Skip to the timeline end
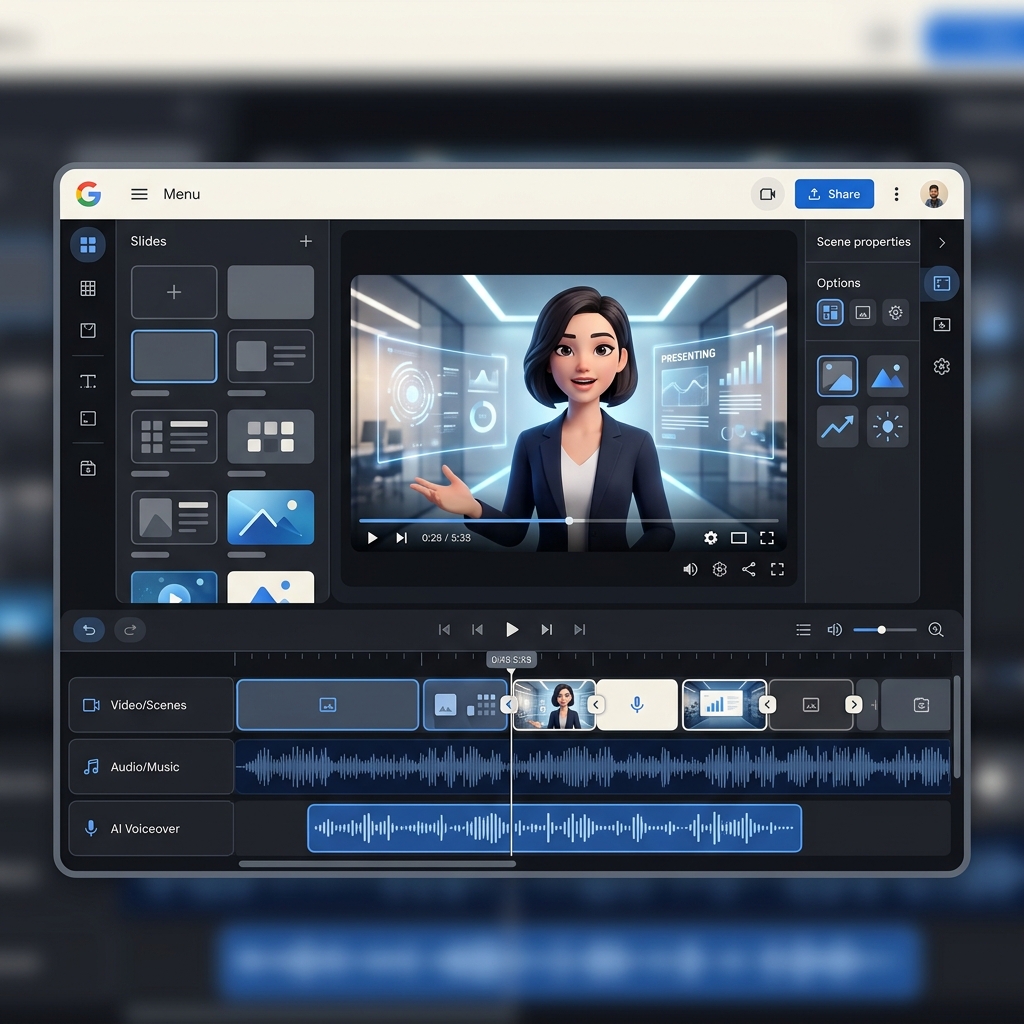 pos(580,630)
